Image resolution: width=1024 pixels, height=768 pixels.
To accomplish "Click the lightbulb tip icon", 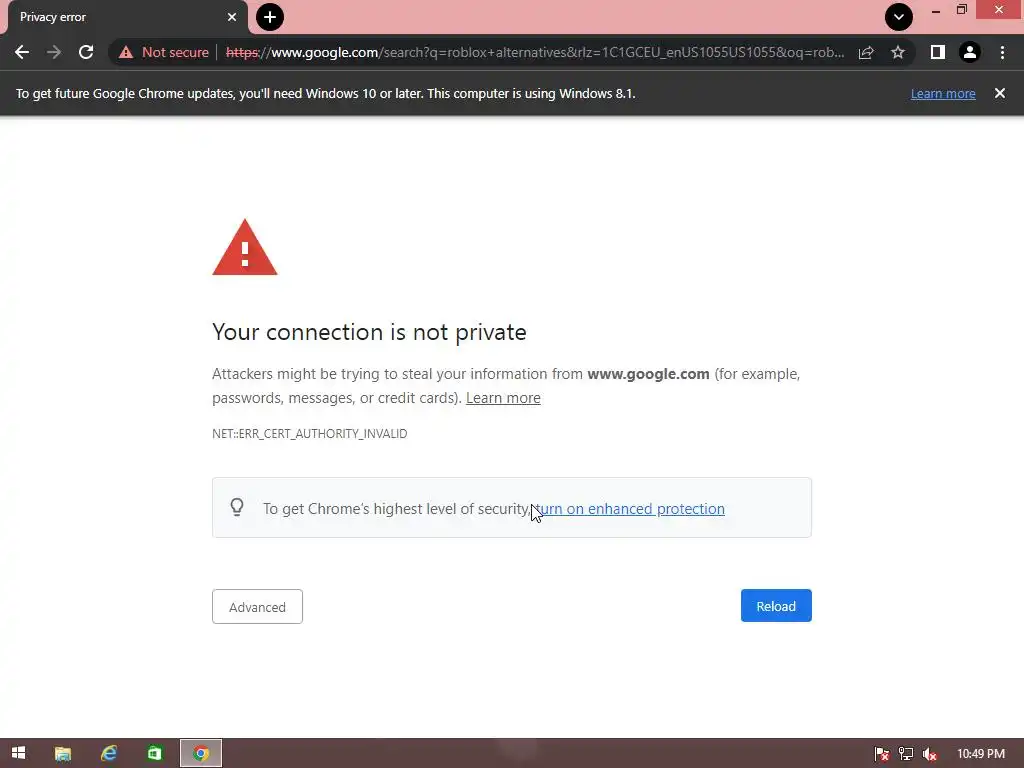I will 237,507.
